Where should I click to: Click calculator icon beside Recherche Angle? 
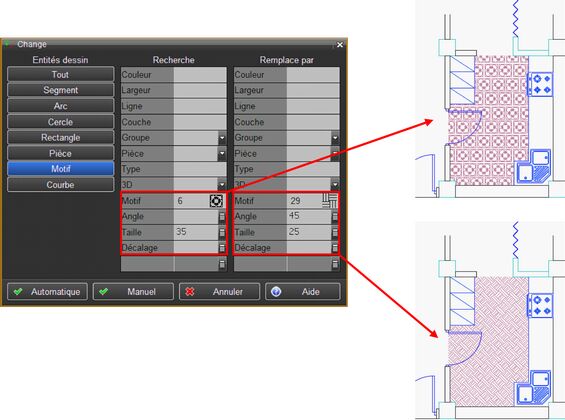pos(222,216)
